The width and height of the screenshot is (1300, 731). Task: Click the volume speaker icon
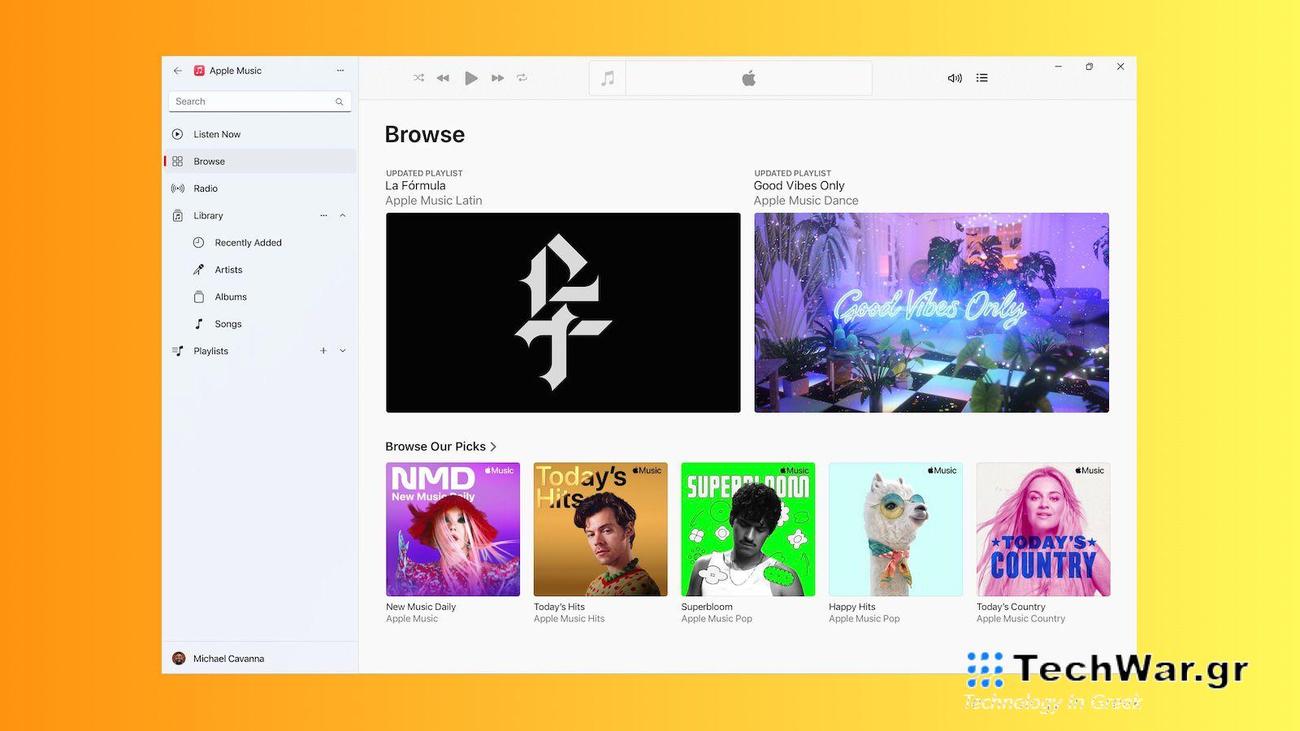(953, 77)
